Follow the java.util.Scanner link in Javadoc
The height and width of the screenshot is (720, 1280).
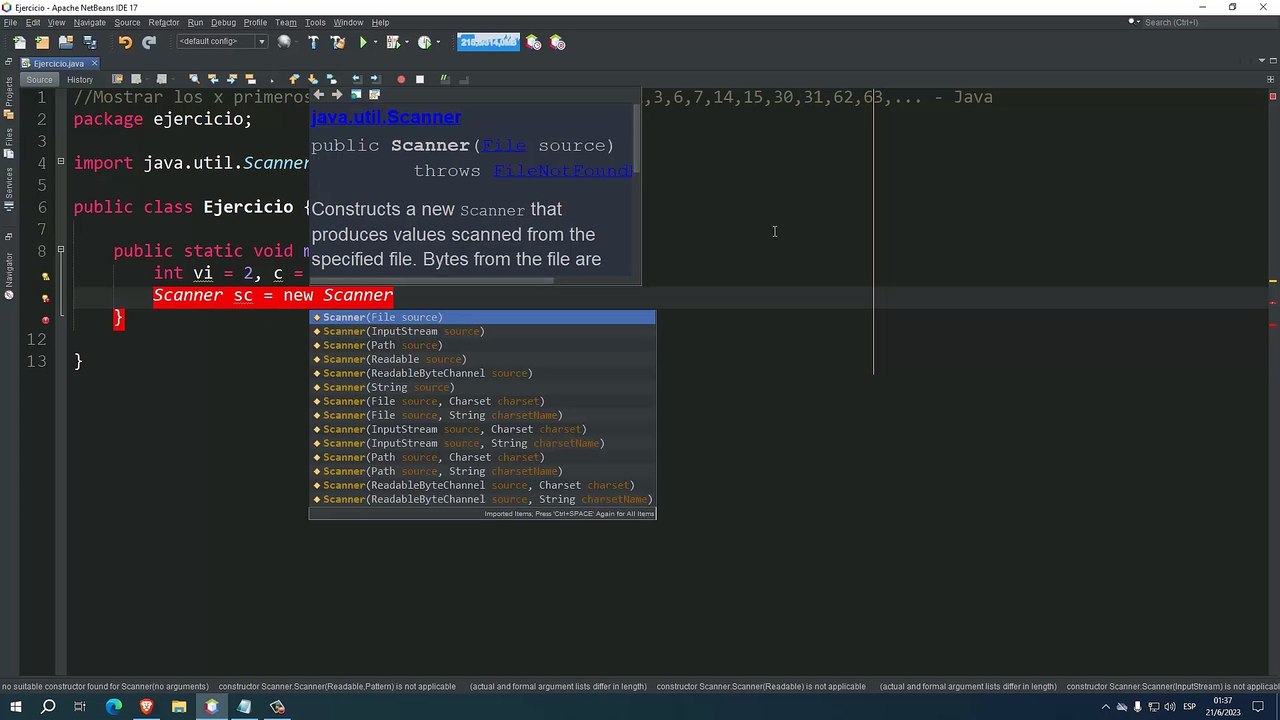[386, 117]
